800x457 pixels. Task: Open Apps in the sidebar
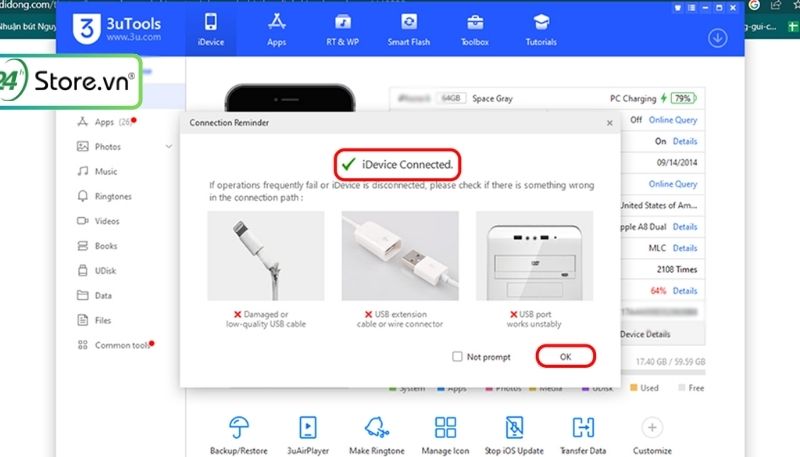tap(107, 122)
